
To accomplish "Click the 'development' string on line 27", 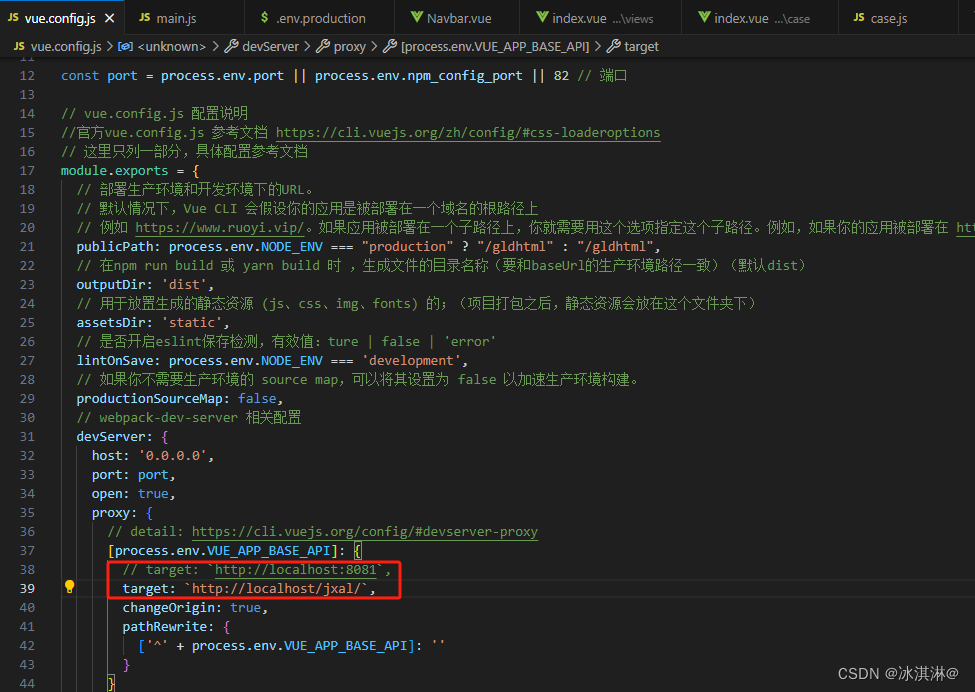I will pyautogui.click(x=411, y=361).
